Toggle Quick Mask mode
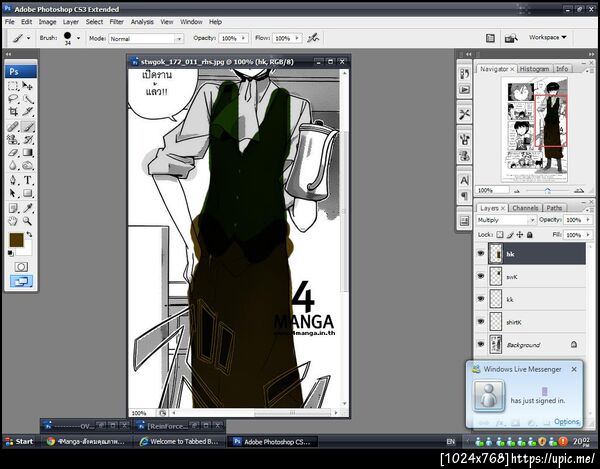The width and height of the screenshot is (600, 469). click(21, 267)
